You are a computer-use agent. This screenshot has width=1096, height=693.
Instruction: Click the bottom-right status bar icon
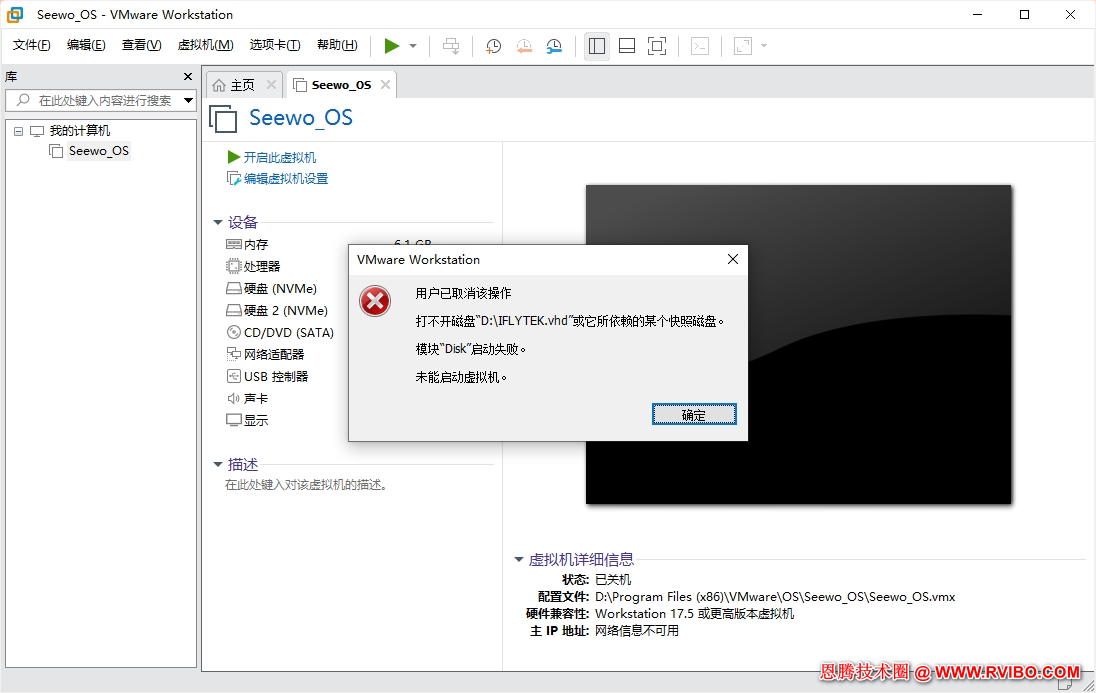[x=1065, y=684]
